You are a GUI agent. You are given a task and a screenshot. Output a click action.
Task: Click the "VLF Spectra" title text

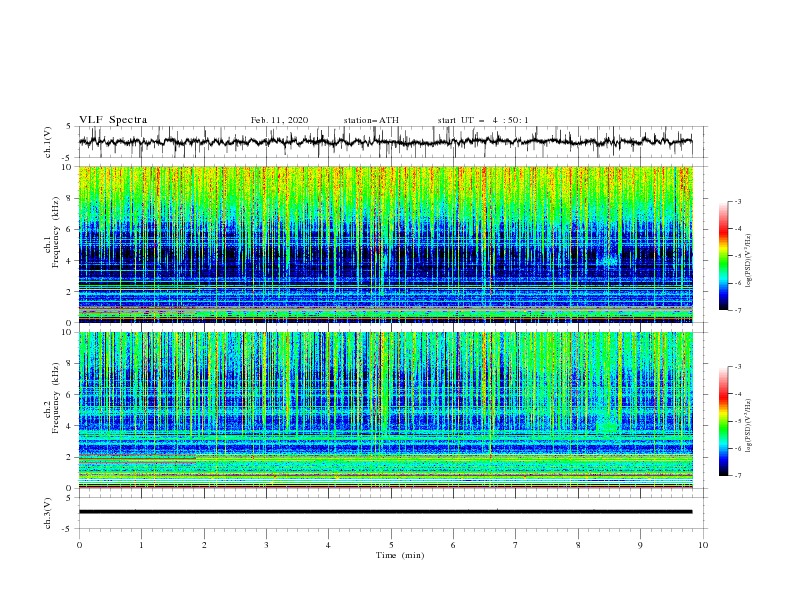pos(113,120)
